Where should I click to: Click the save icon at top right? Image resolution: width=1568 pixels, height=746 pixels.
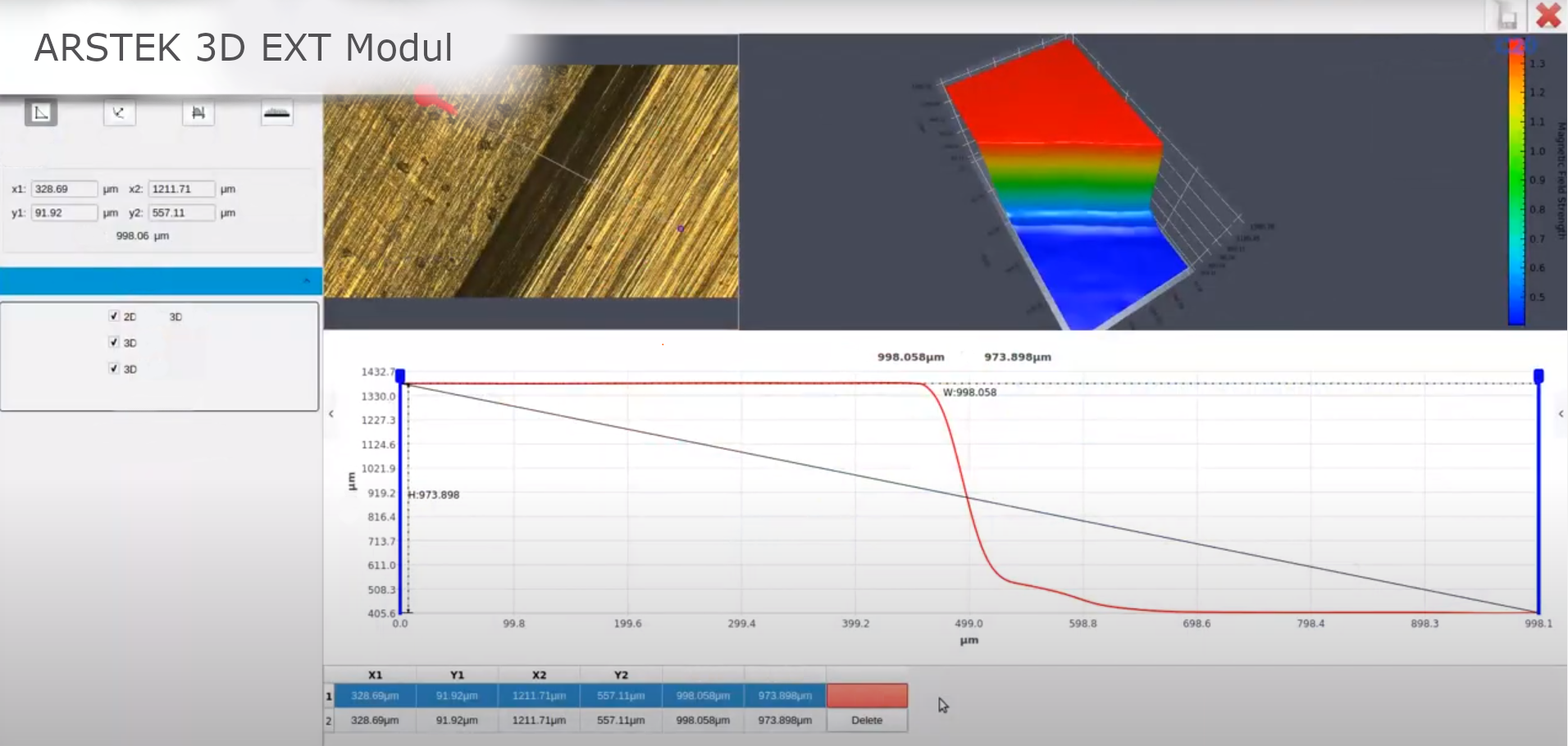point(1506,16)
